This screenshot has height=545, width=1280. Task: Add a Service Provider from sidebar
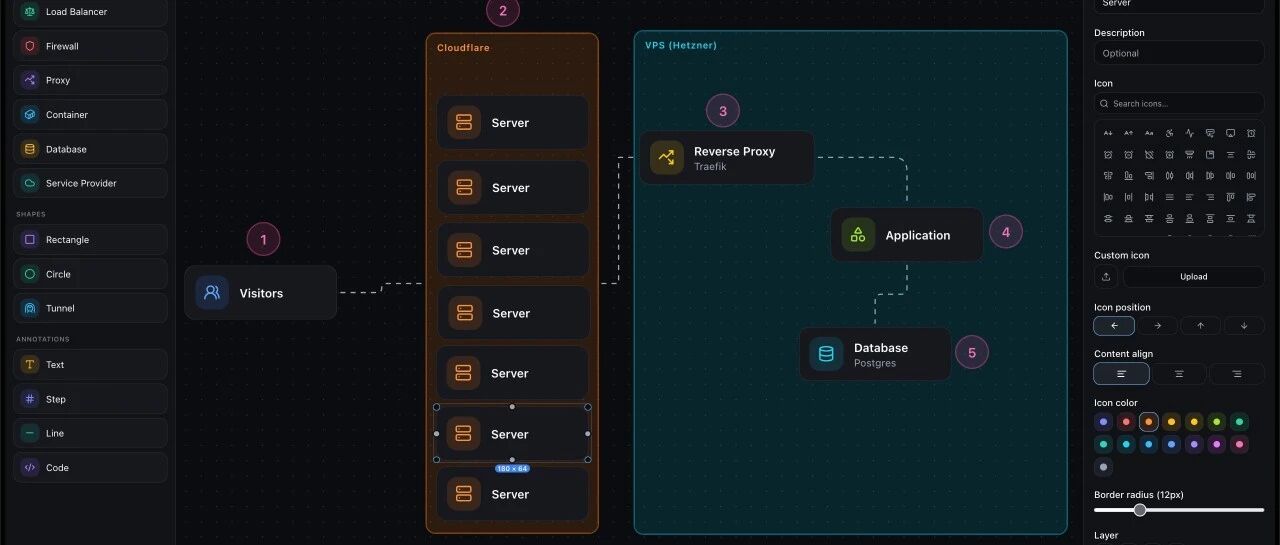click(x=90, y=183)
